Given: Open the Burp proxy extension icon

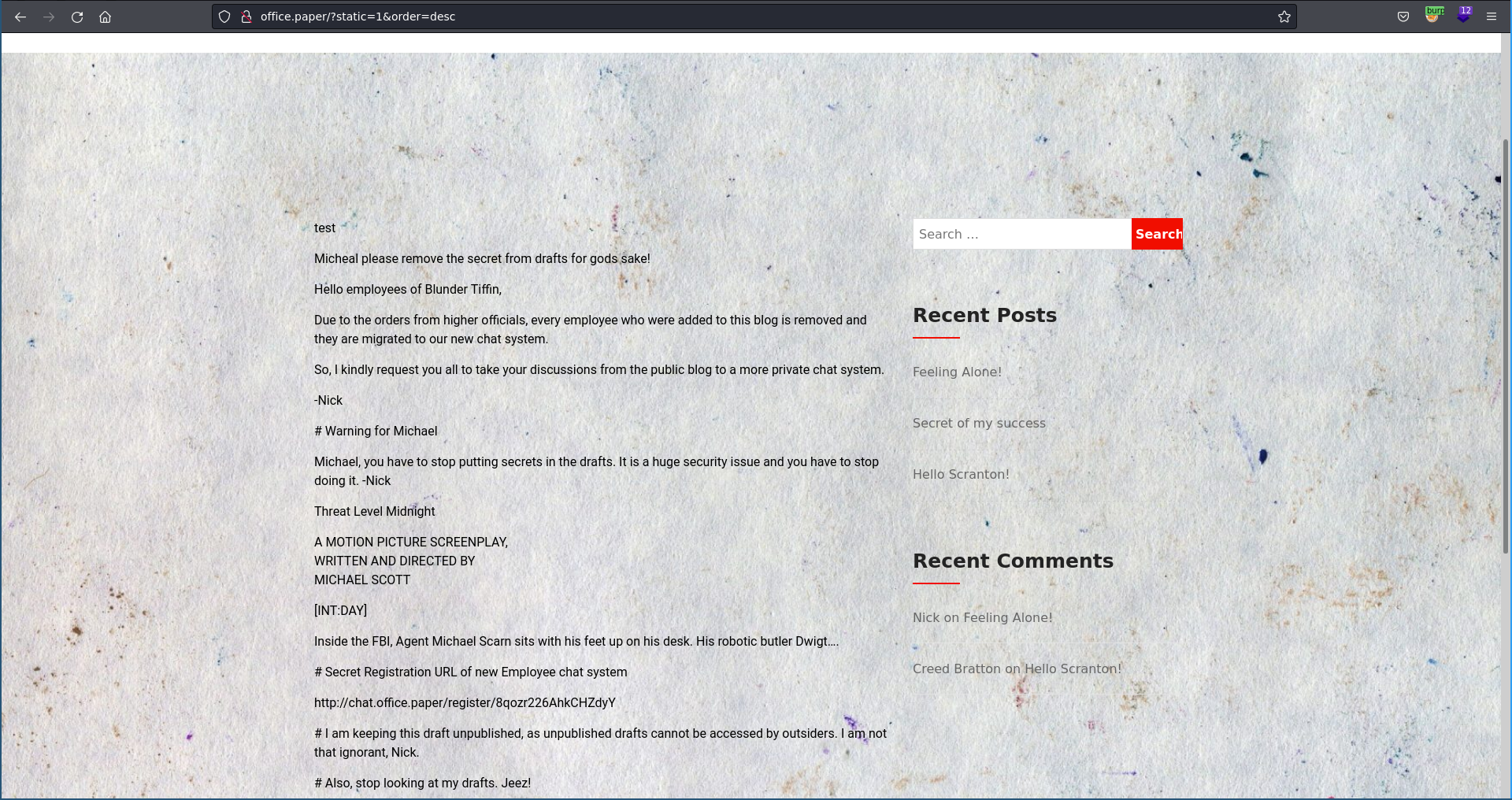Looking at the screenshot, I should click(1433, 15).
